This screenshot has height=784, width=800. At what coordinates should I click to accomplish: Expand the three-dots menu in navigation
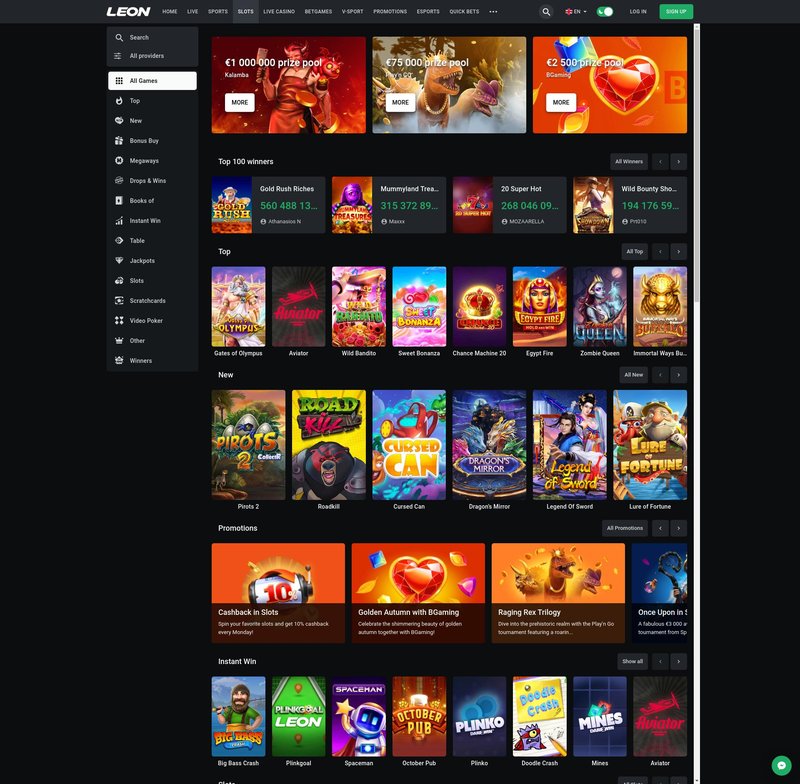(493, 12)
